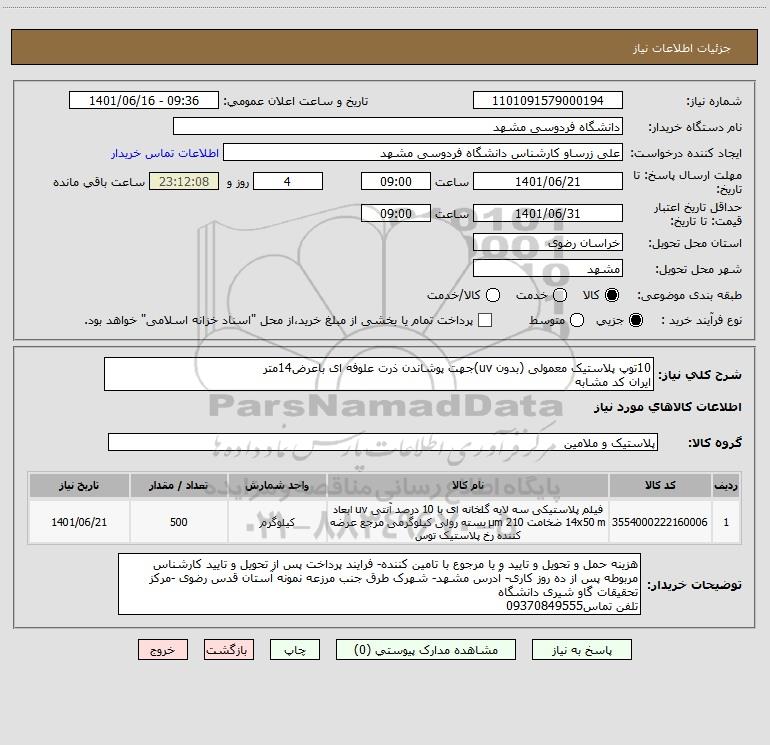Click the پاسخ به نیاز button

(x=581, y=650)
